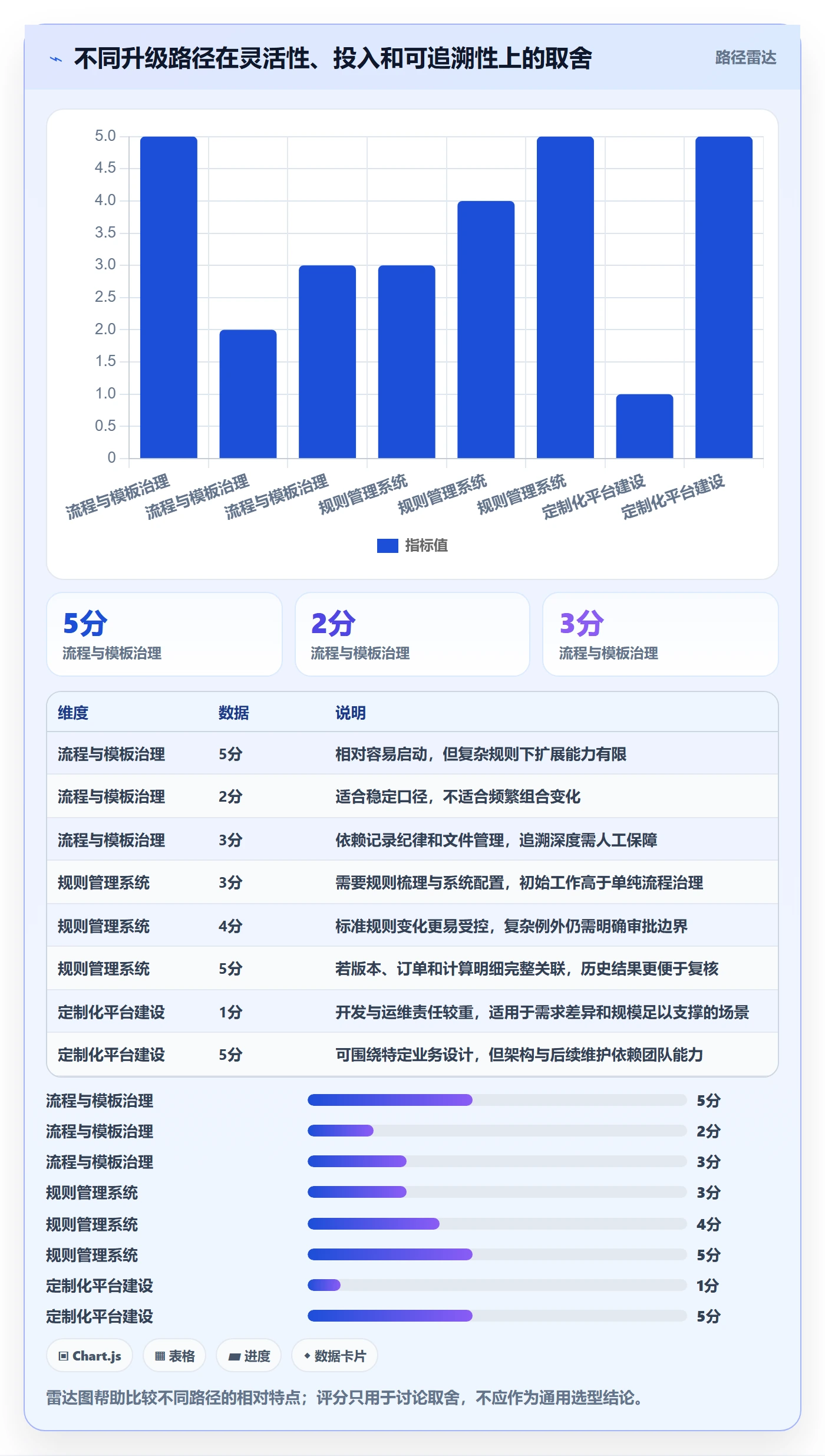
Task: Click the table's 4分 data cell
Action: coord(230,926)
